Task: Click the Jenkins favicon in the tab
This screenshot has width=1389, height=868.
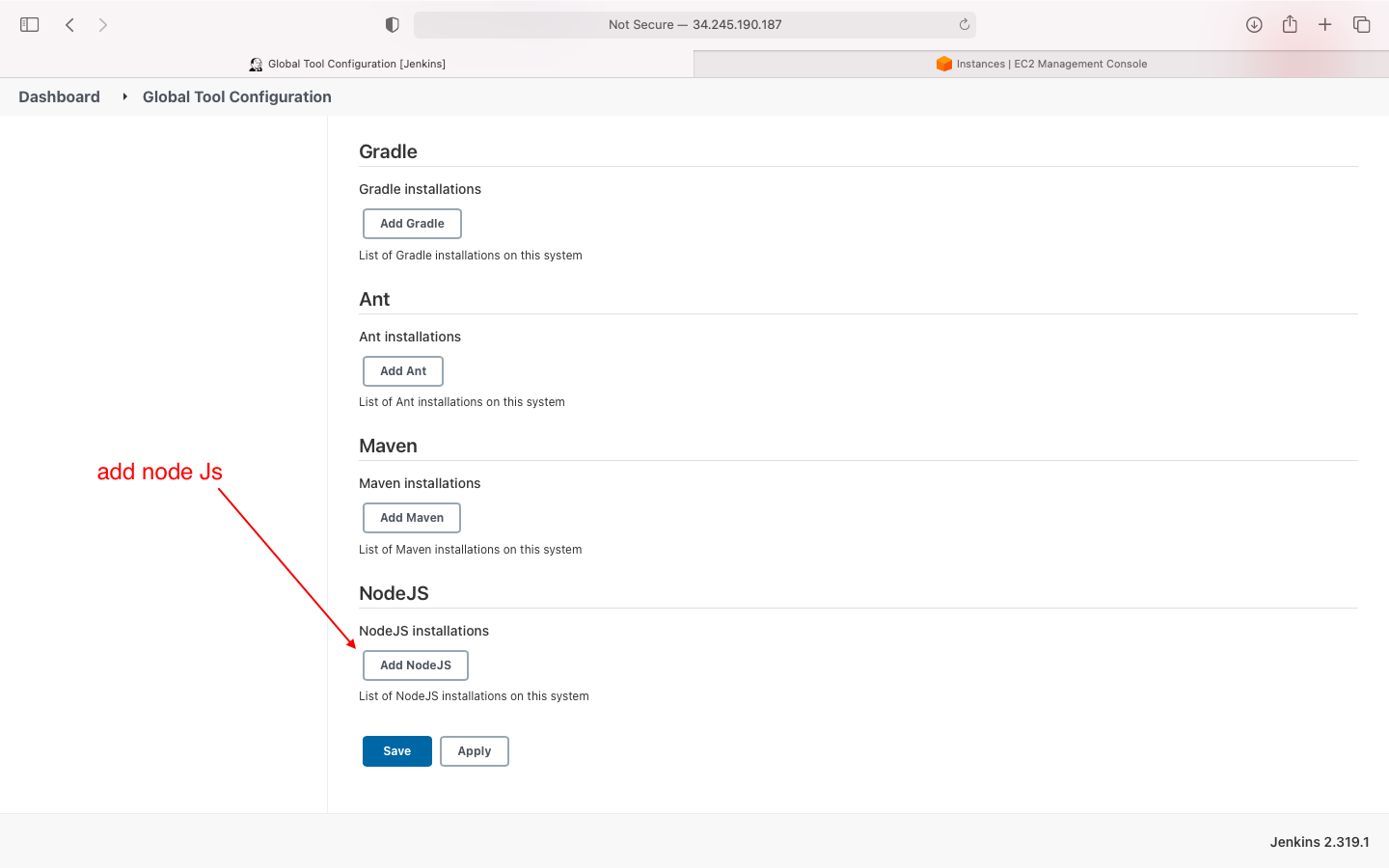Action: [256, 65]
